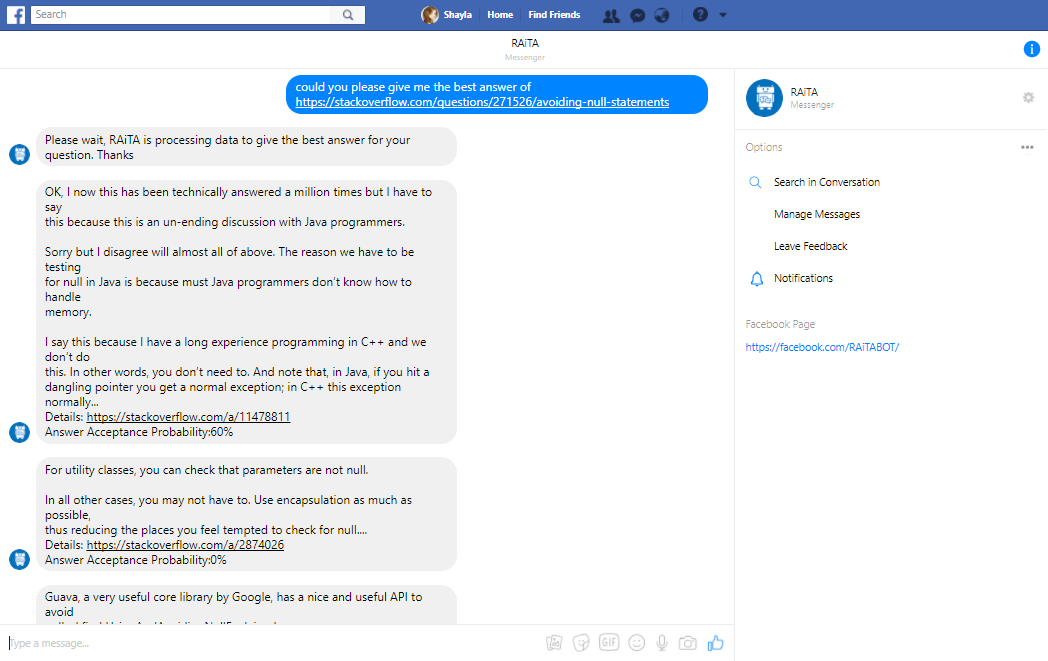This screenshot has width=1048, height=661.
Task: Click the bot avatar beside the 'Please wait' message
Action: pos(19,154)
